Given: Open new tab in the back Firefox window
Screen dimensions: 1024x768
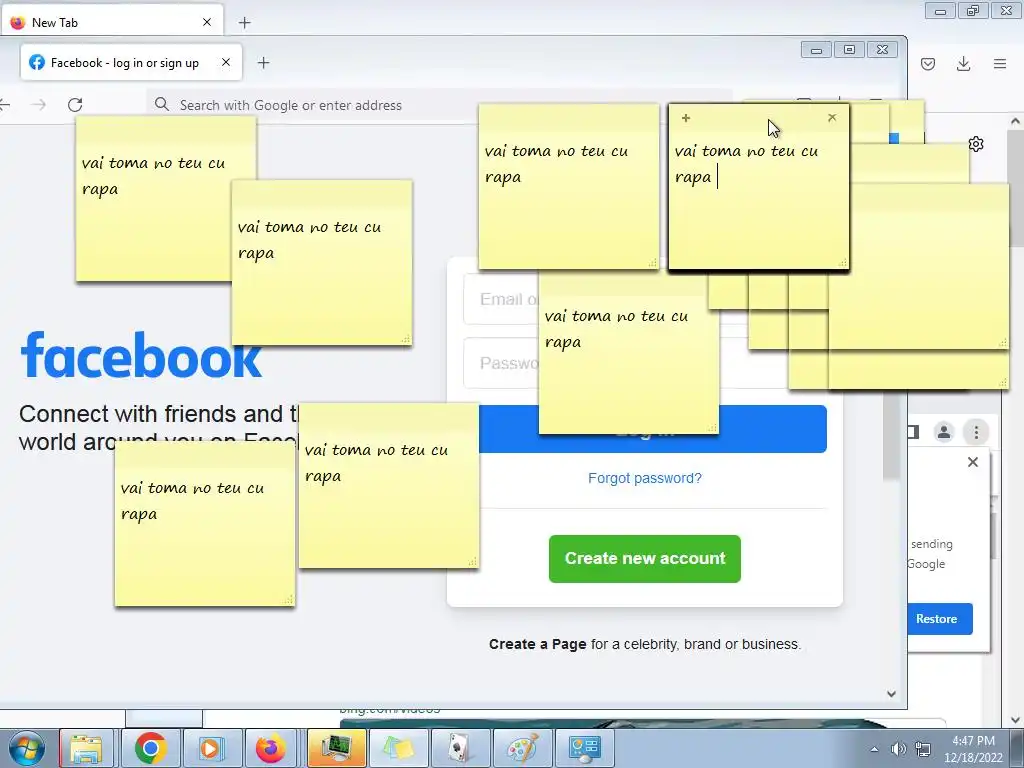Looking at the screenshot, I should pos(244,23).
